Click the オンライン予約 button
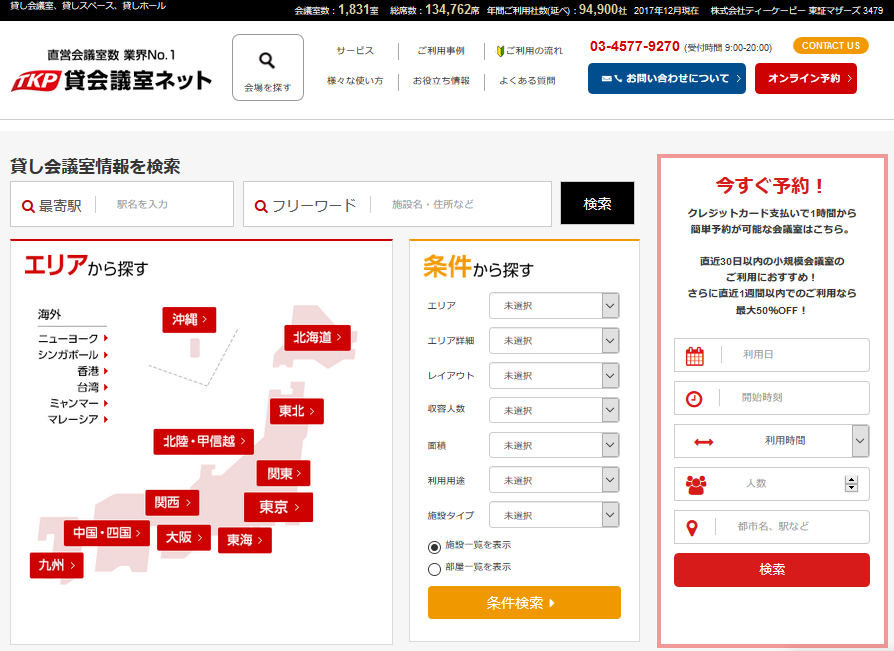 806,79
